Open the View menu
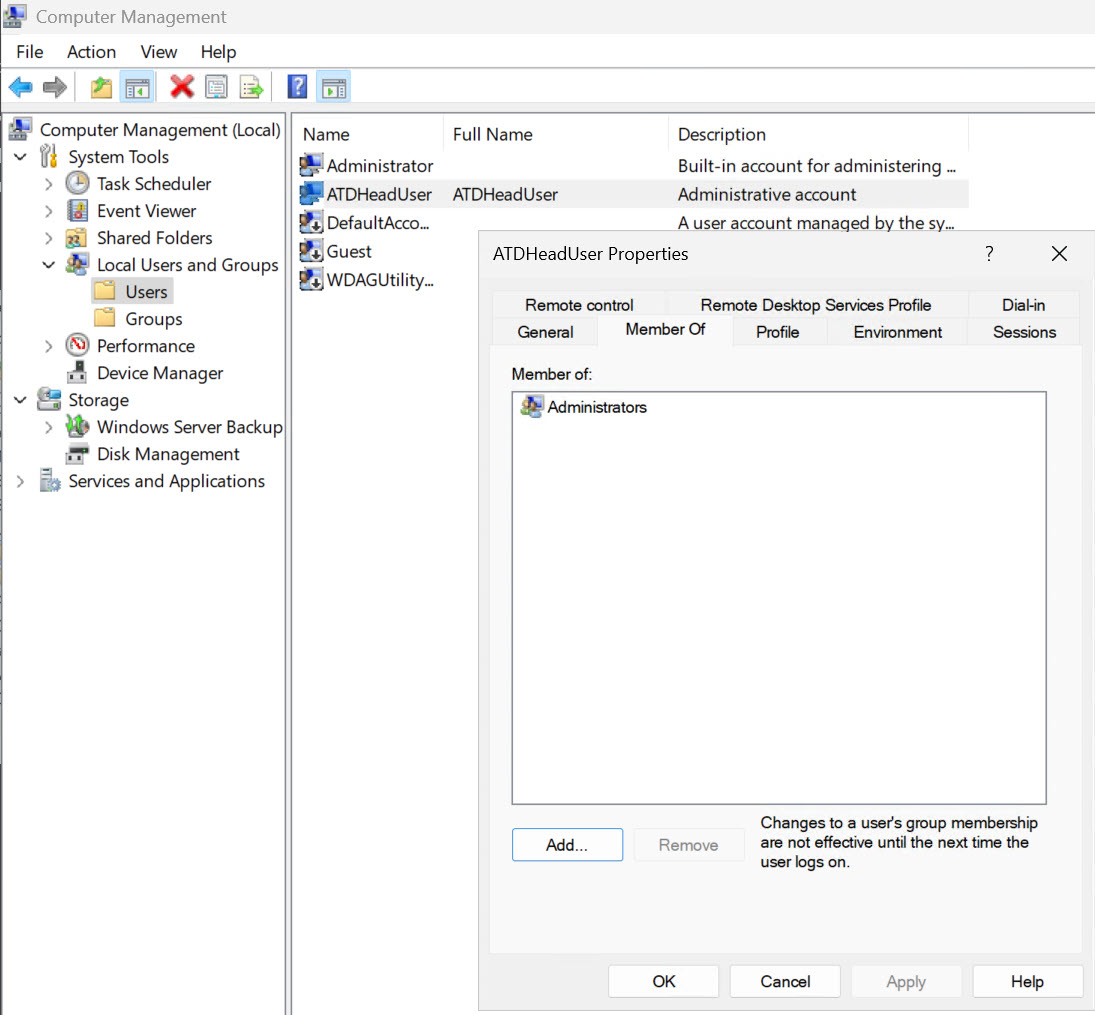1095x1015 pixels. point(159,52)
